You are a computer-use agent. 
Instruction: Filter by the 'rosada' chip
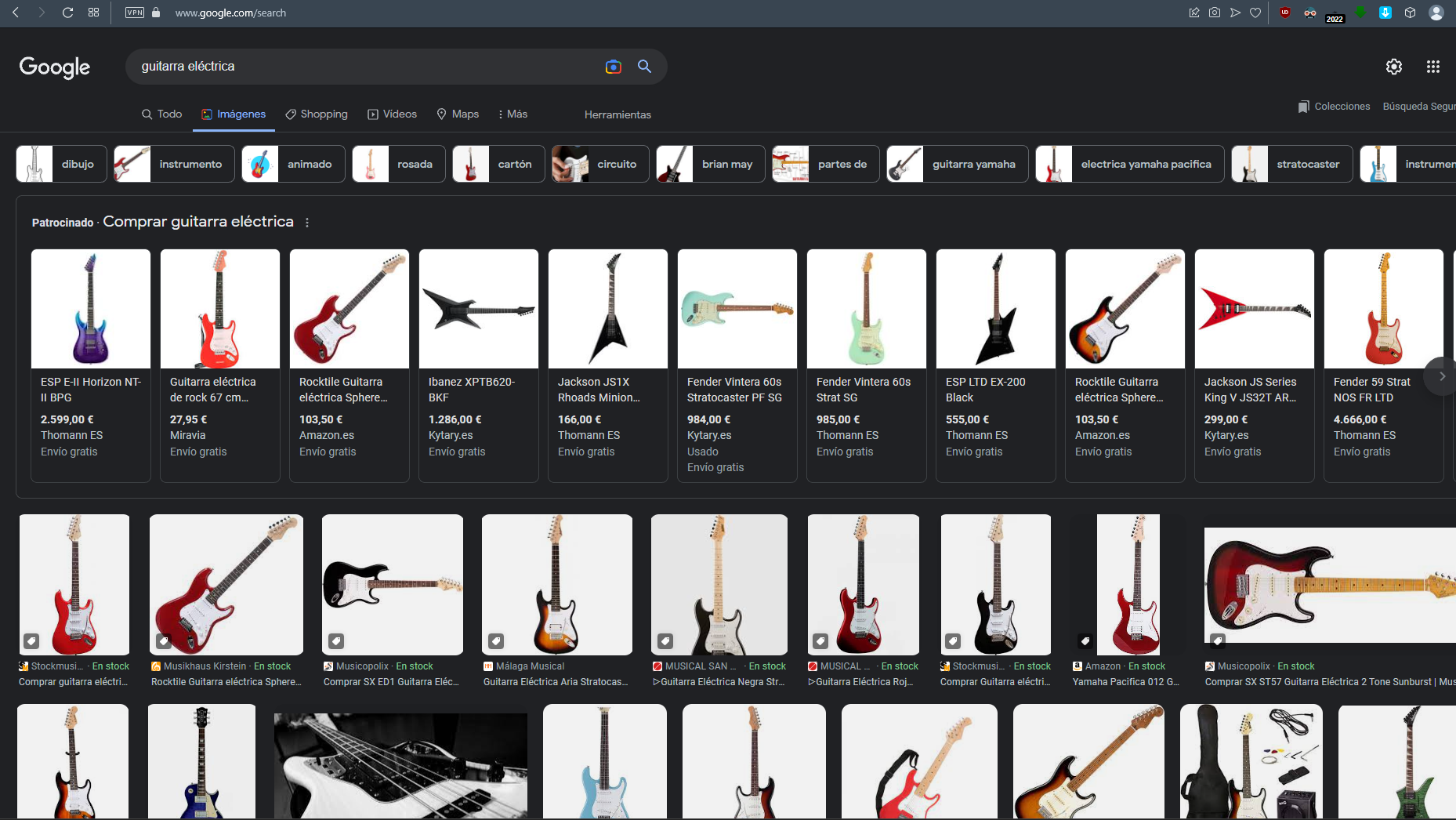pyautogui.click(x=399, y=164)
